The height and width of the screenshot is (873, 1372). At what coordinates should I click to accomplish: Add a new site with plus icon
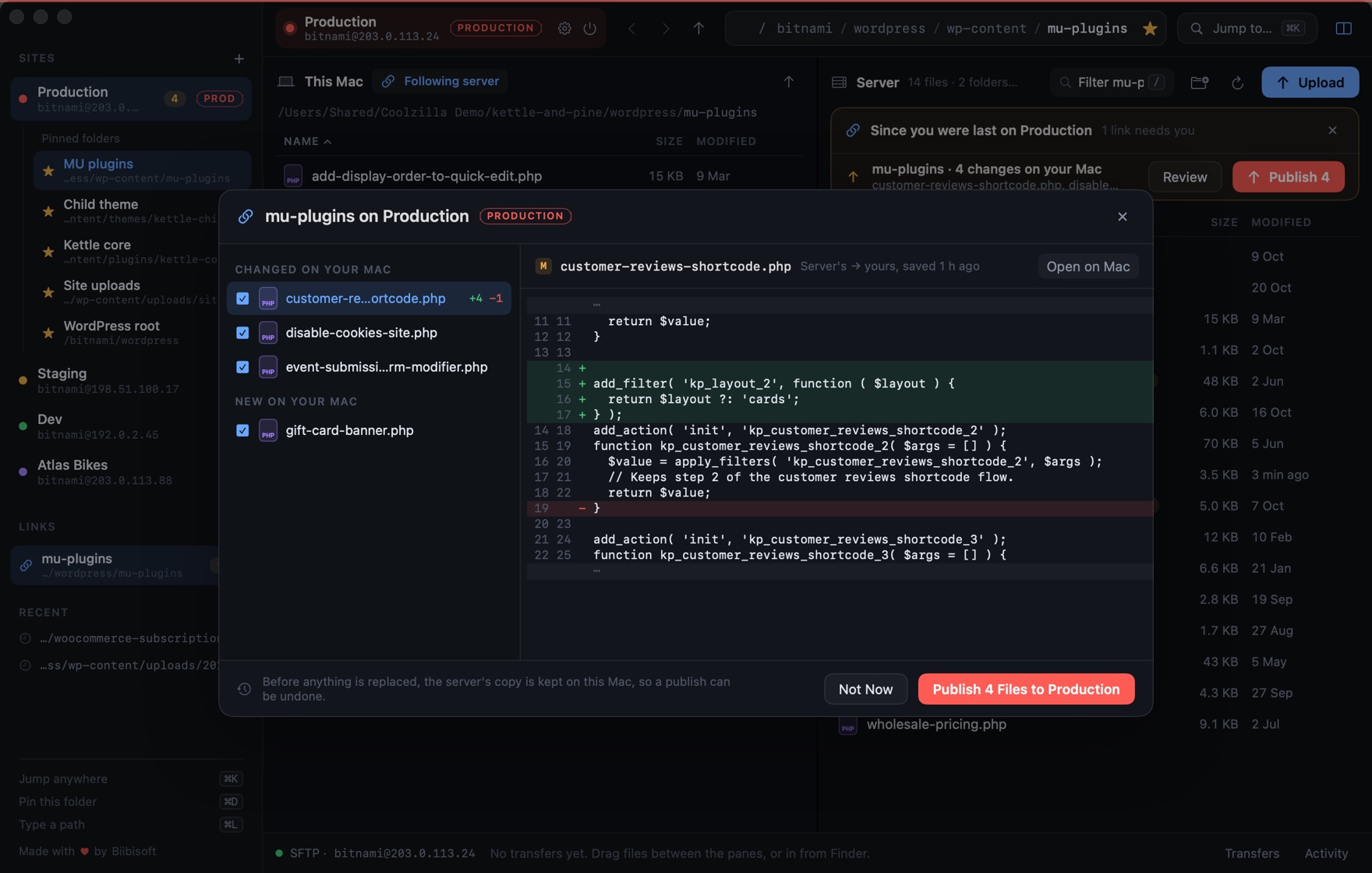pyautogui.click(x=239, y=58)
